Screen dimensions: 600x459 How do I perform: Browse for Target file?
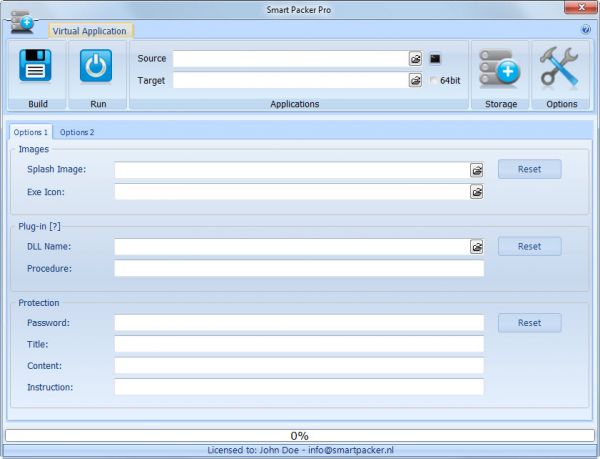[415, 80]
